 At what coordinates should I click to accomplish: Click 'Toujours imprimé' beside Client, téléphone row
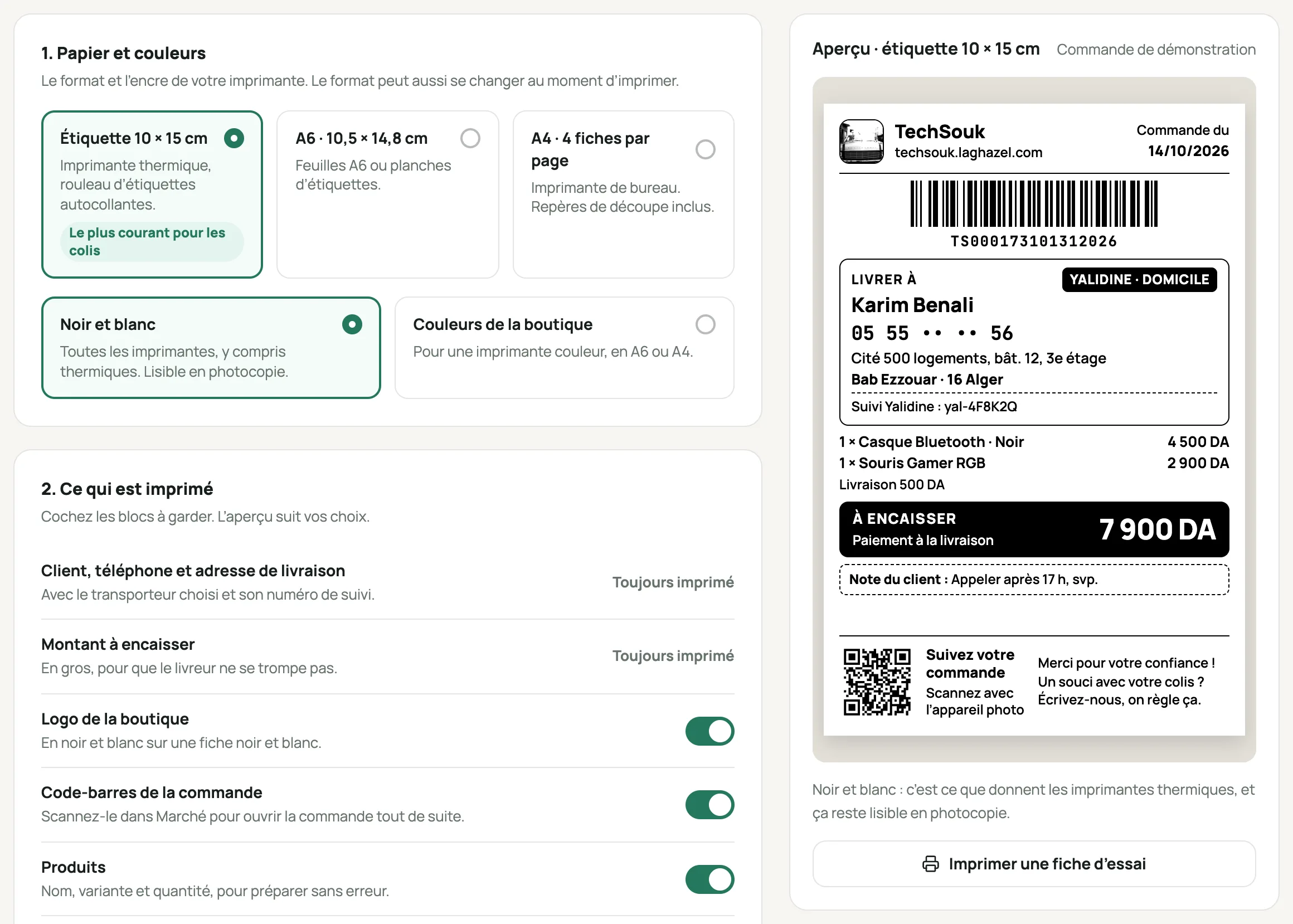tap(673, 582)
